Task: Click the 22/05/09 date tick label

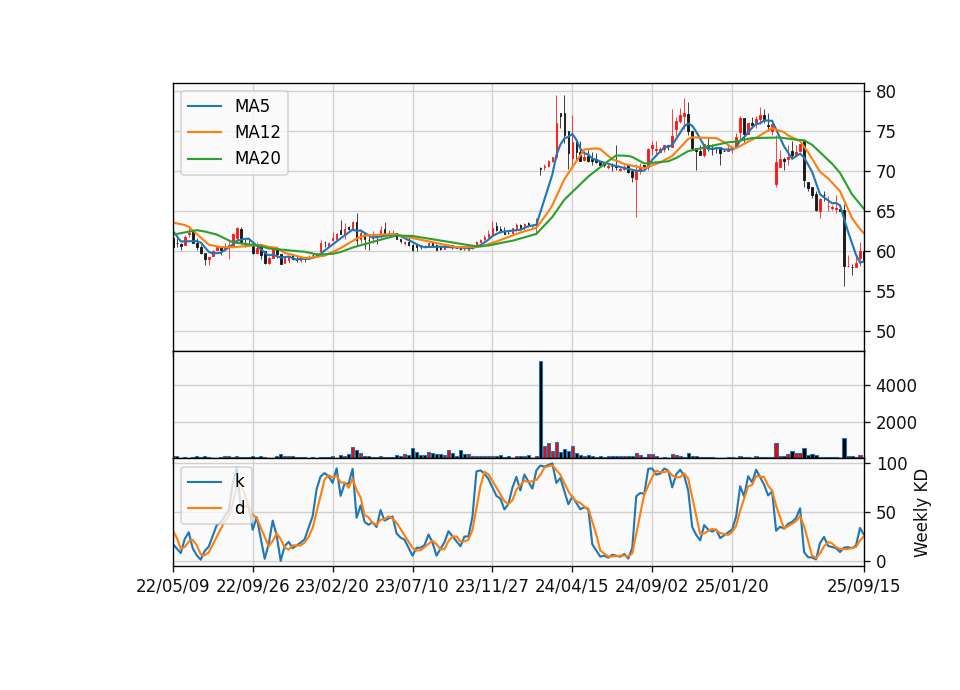Action: click(173, 586)
